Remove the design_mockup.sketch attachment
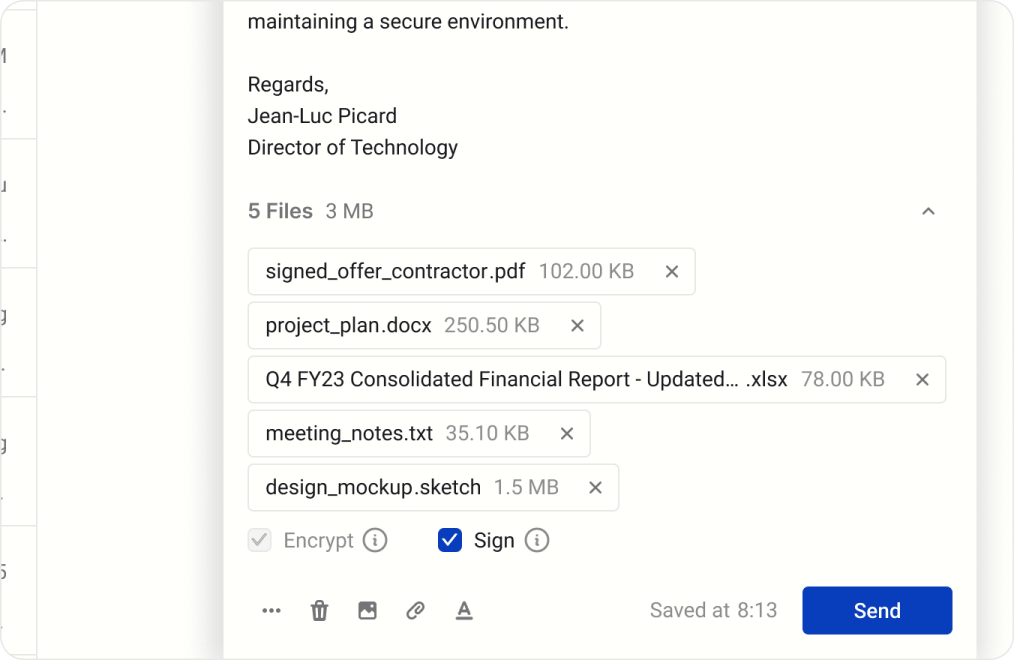1014x660 pixels. click(595, 487)
